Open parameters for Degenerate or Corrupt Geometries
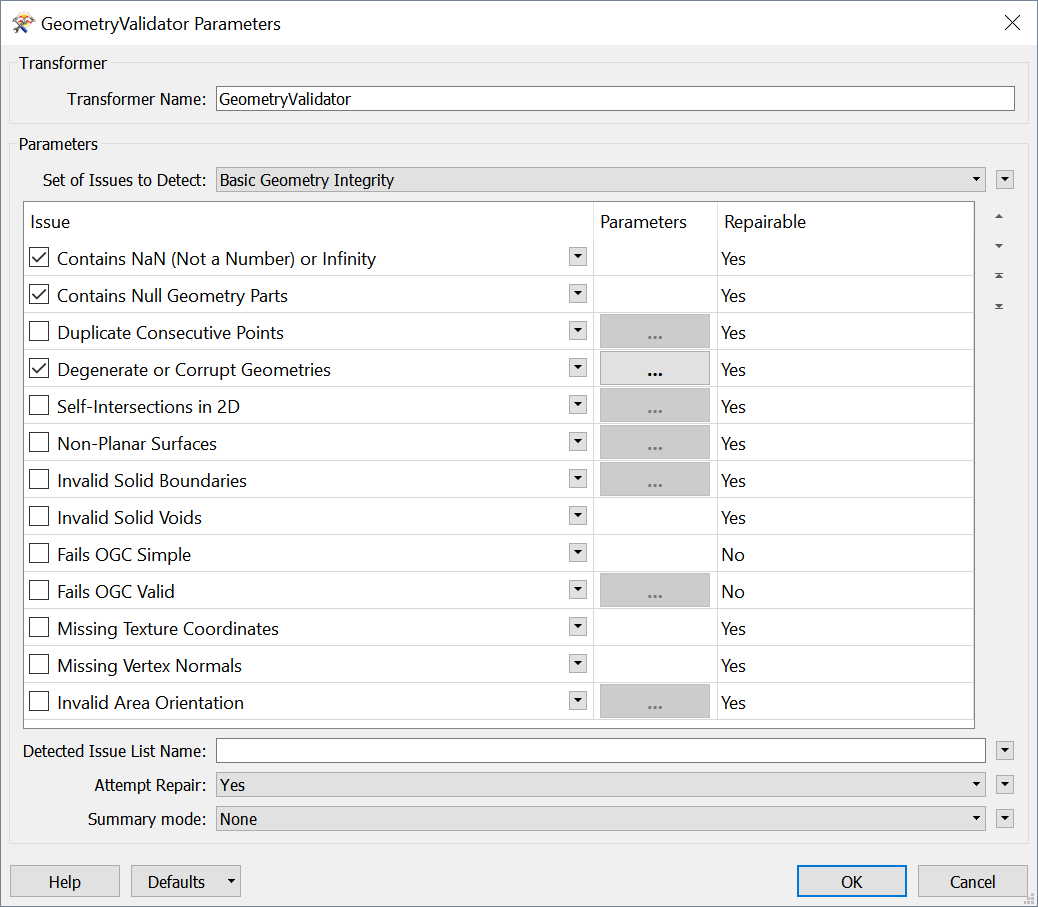This screenshot has height=907, width=1038. coord(654,369)
